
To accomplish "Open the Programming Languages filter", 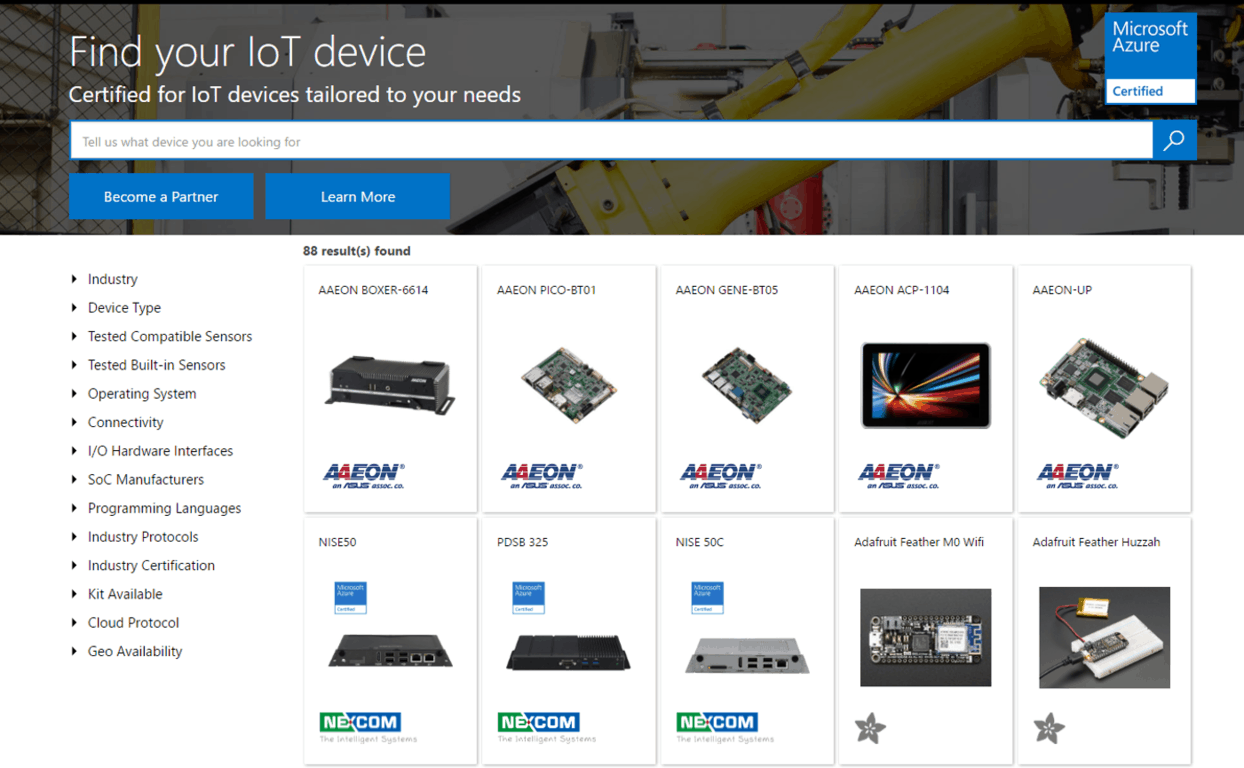I will click(x=164, y=508).
